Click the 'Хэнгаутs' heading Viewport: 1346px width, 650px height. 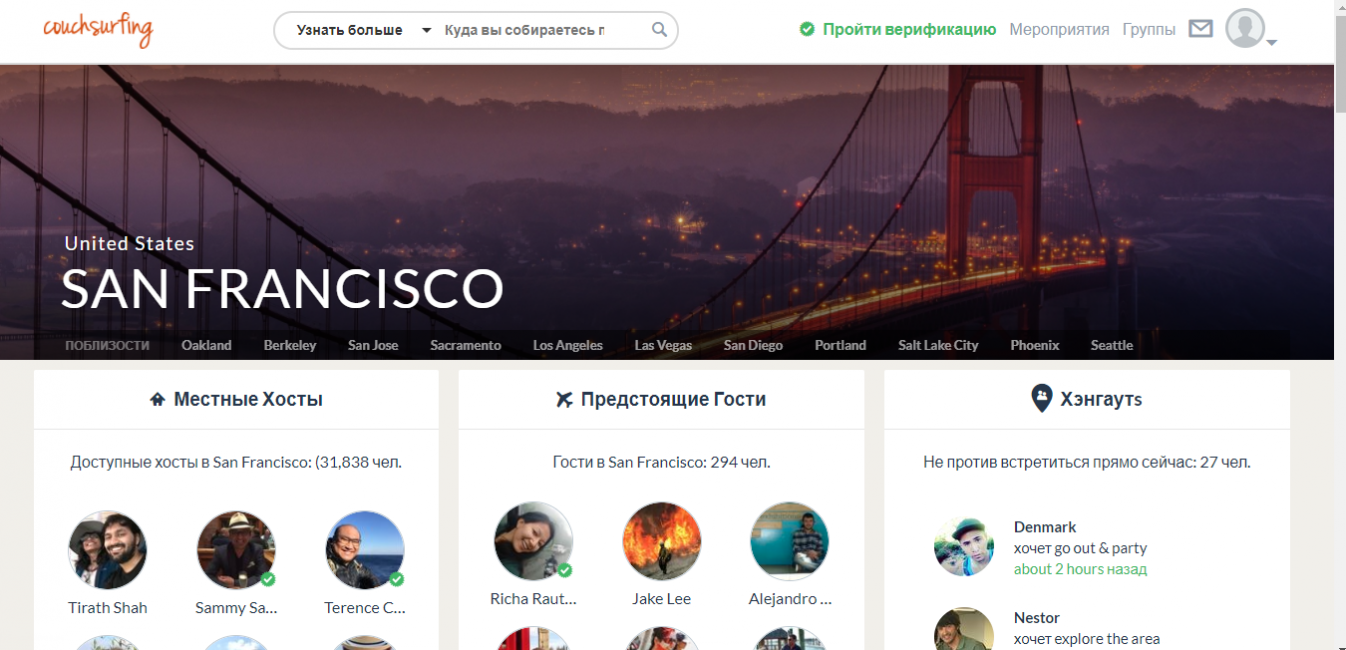tap(1101, 399)
